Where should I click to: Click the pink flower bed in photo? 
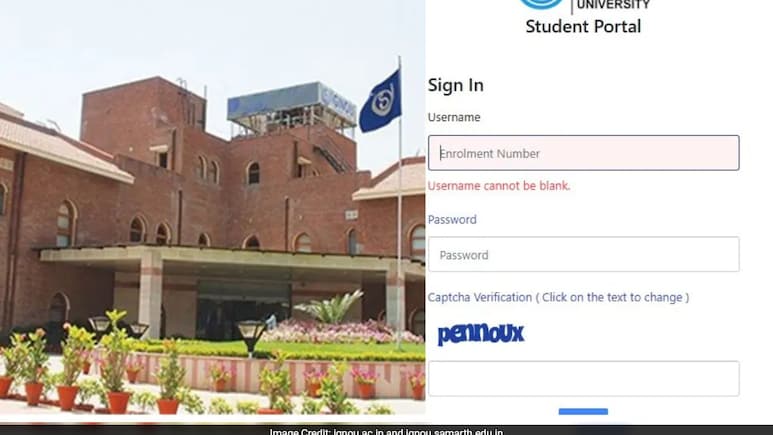tap(340, 331)
